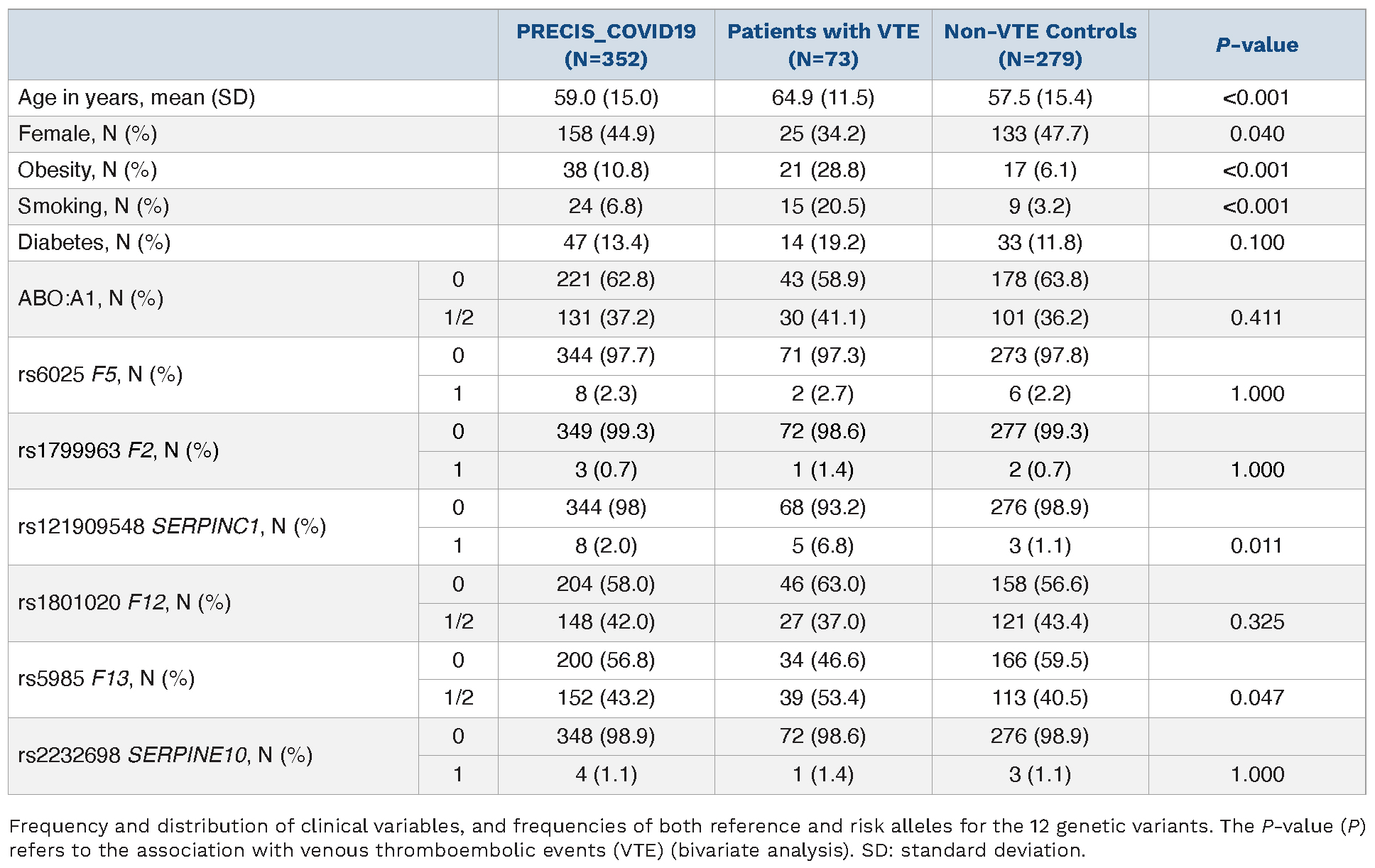Select the Patients with VTE column header

coord(823,45)
